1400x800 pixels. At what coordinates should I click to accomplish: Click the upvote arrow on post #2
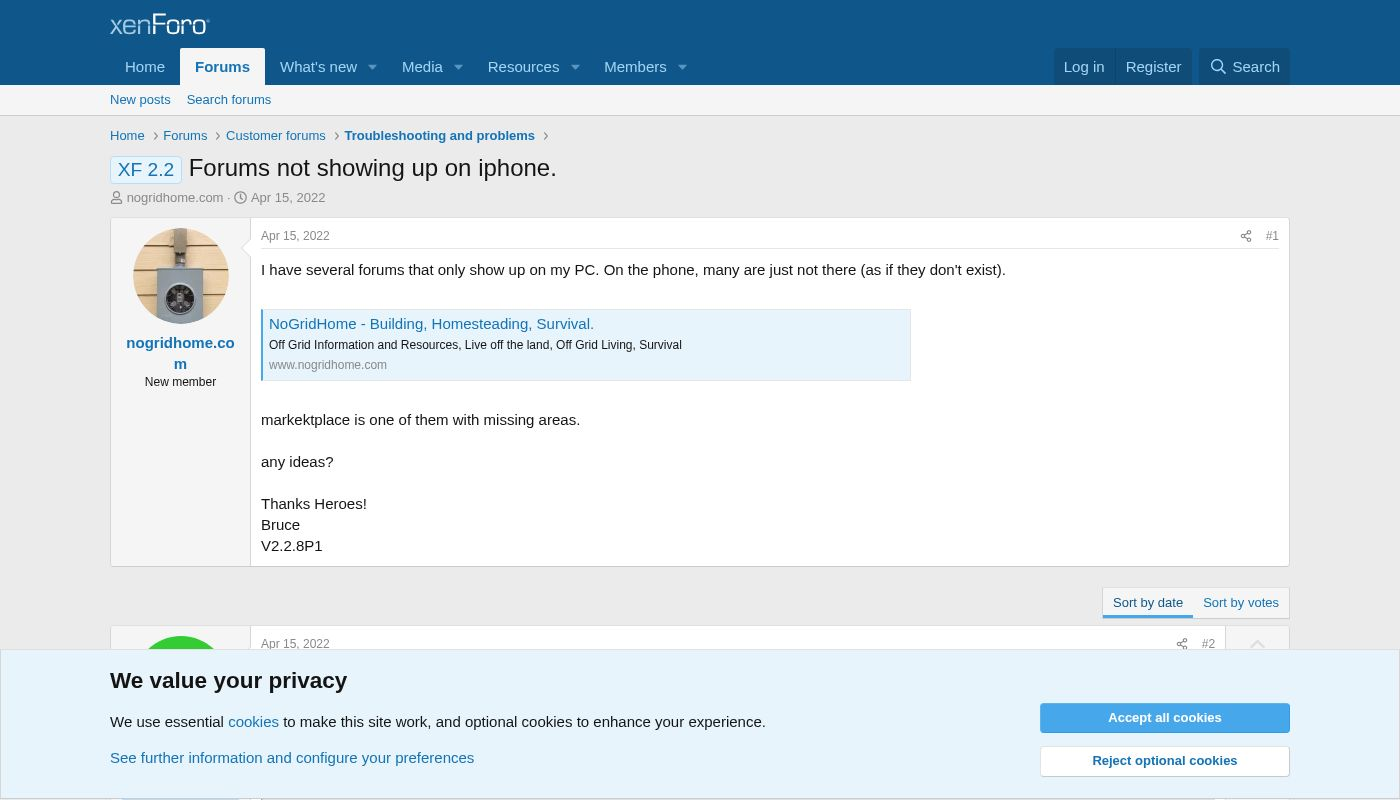click(x=1257, y=645)
